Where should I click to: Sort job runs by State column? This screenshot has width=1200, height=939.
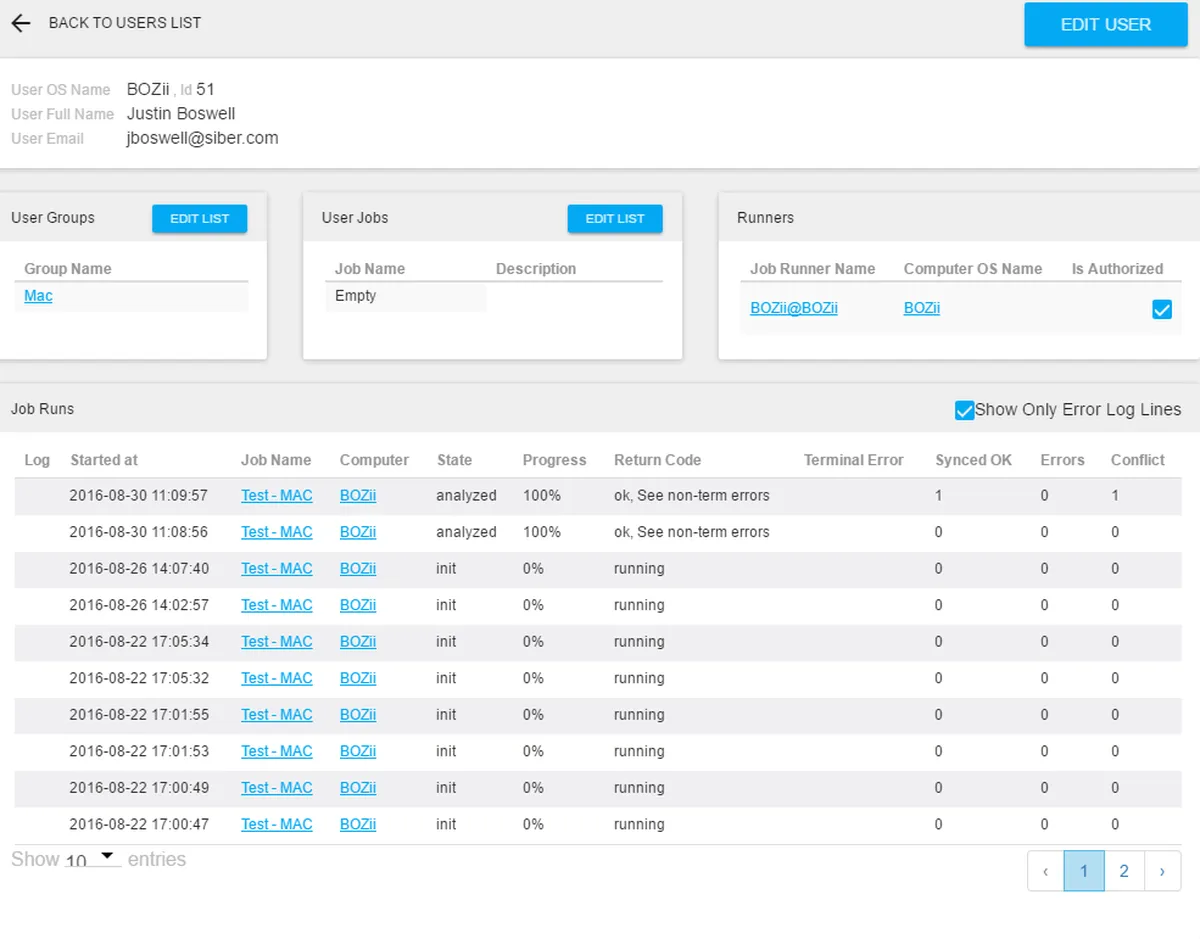click(454, 460)
